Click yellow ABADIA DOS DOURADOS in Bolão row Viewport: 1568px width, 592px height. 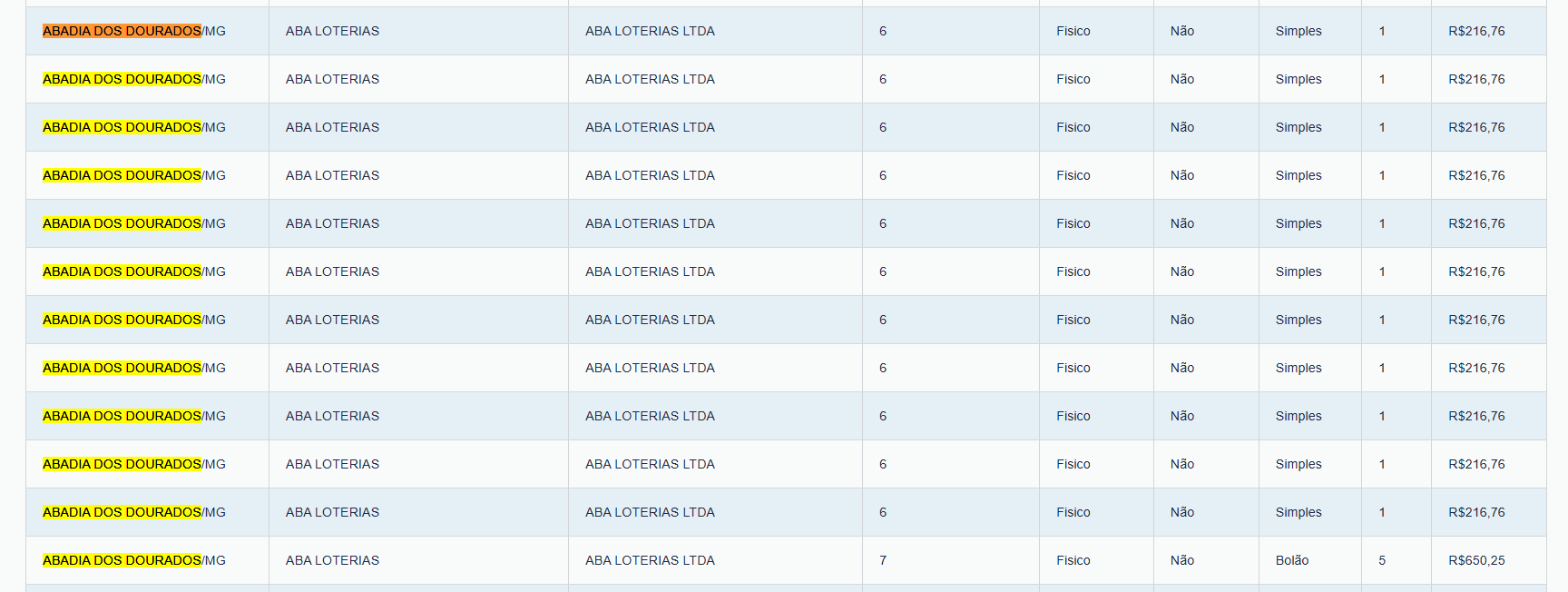tap(122, 560)
